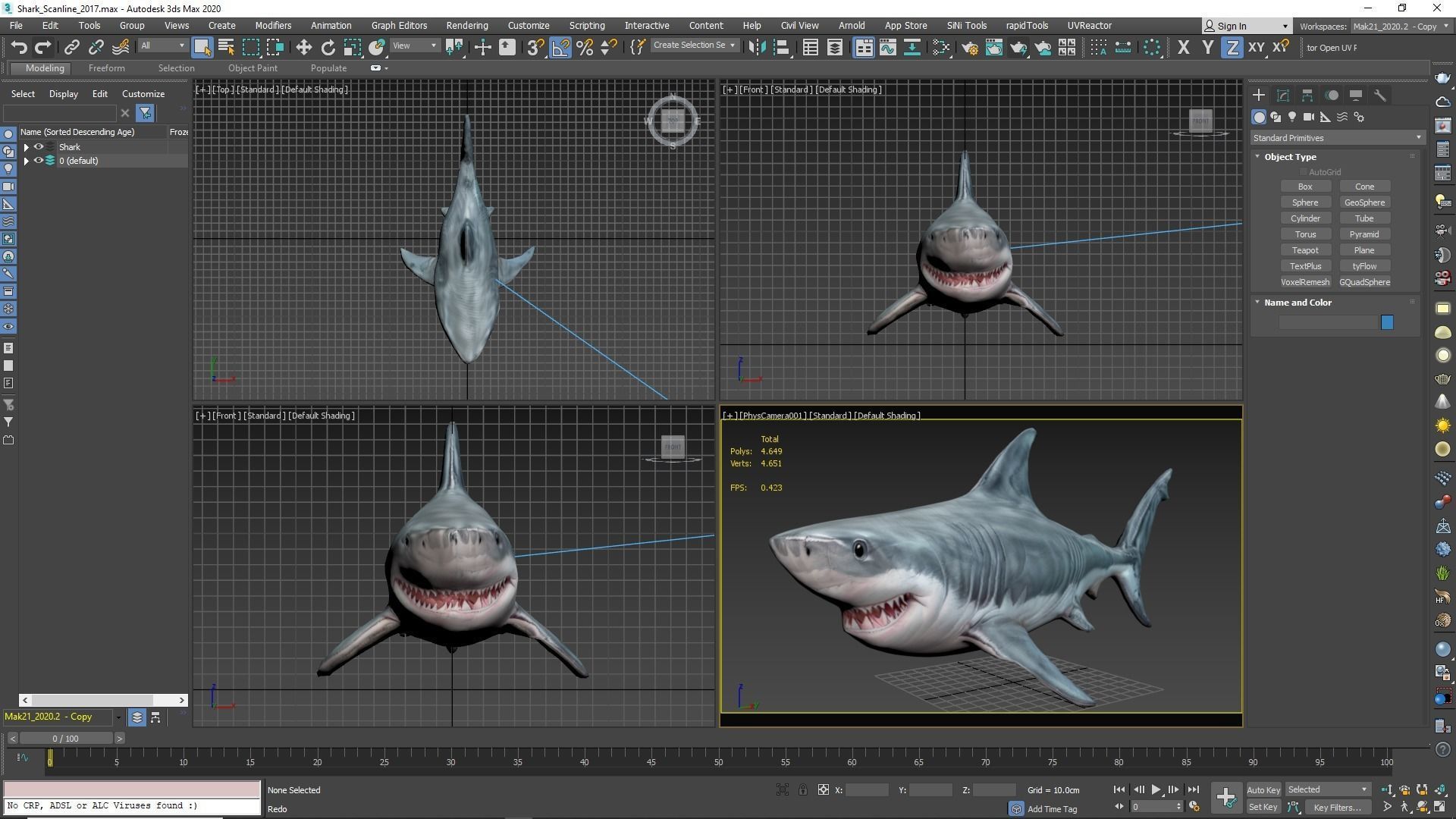
Task: Toggle Angle Snap in the toolbar
Action: (x=560, y=48)
